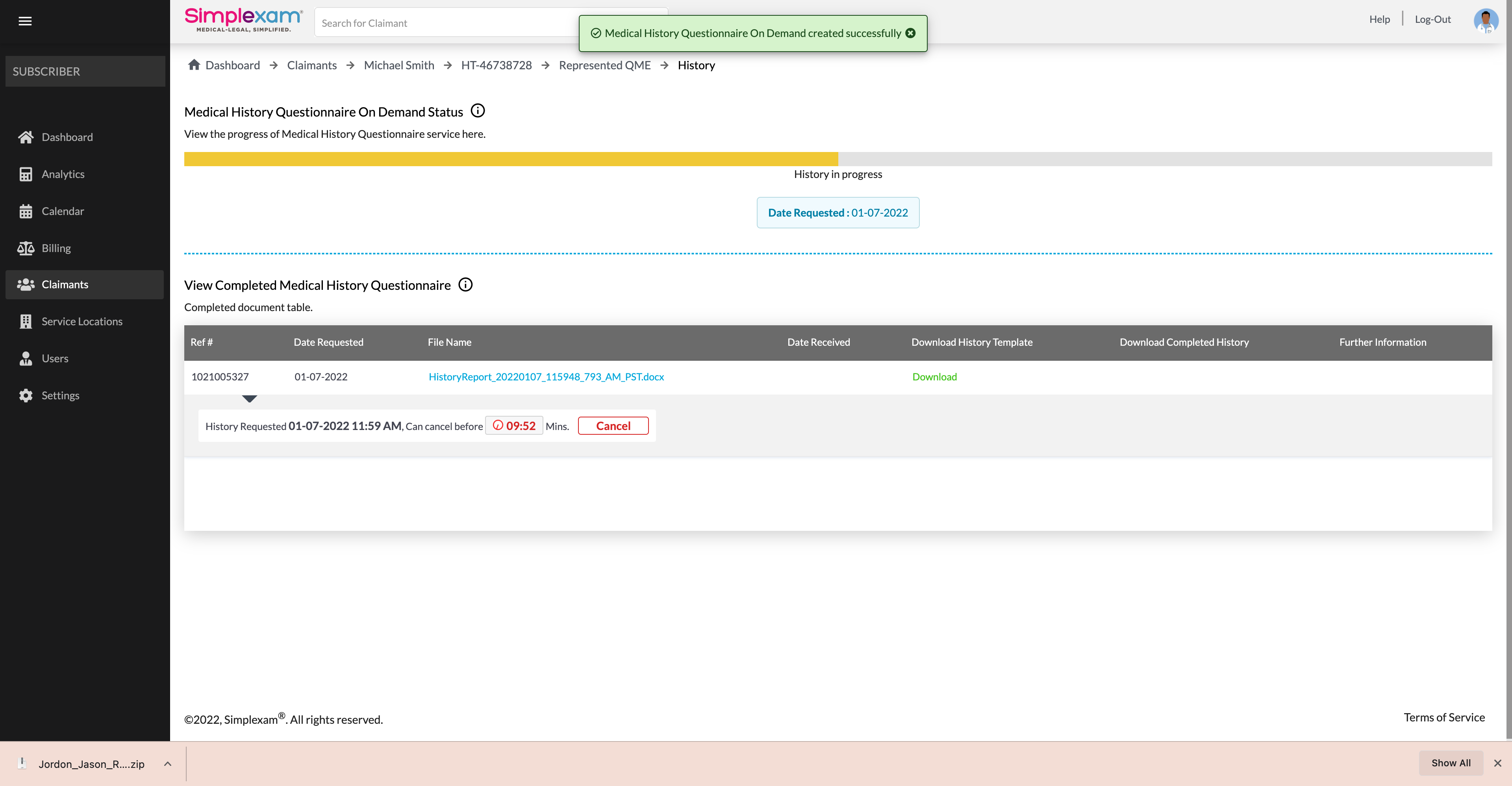
Task: Expand the downloaded zip file options chevron
Action: click(x=167, y=764)
